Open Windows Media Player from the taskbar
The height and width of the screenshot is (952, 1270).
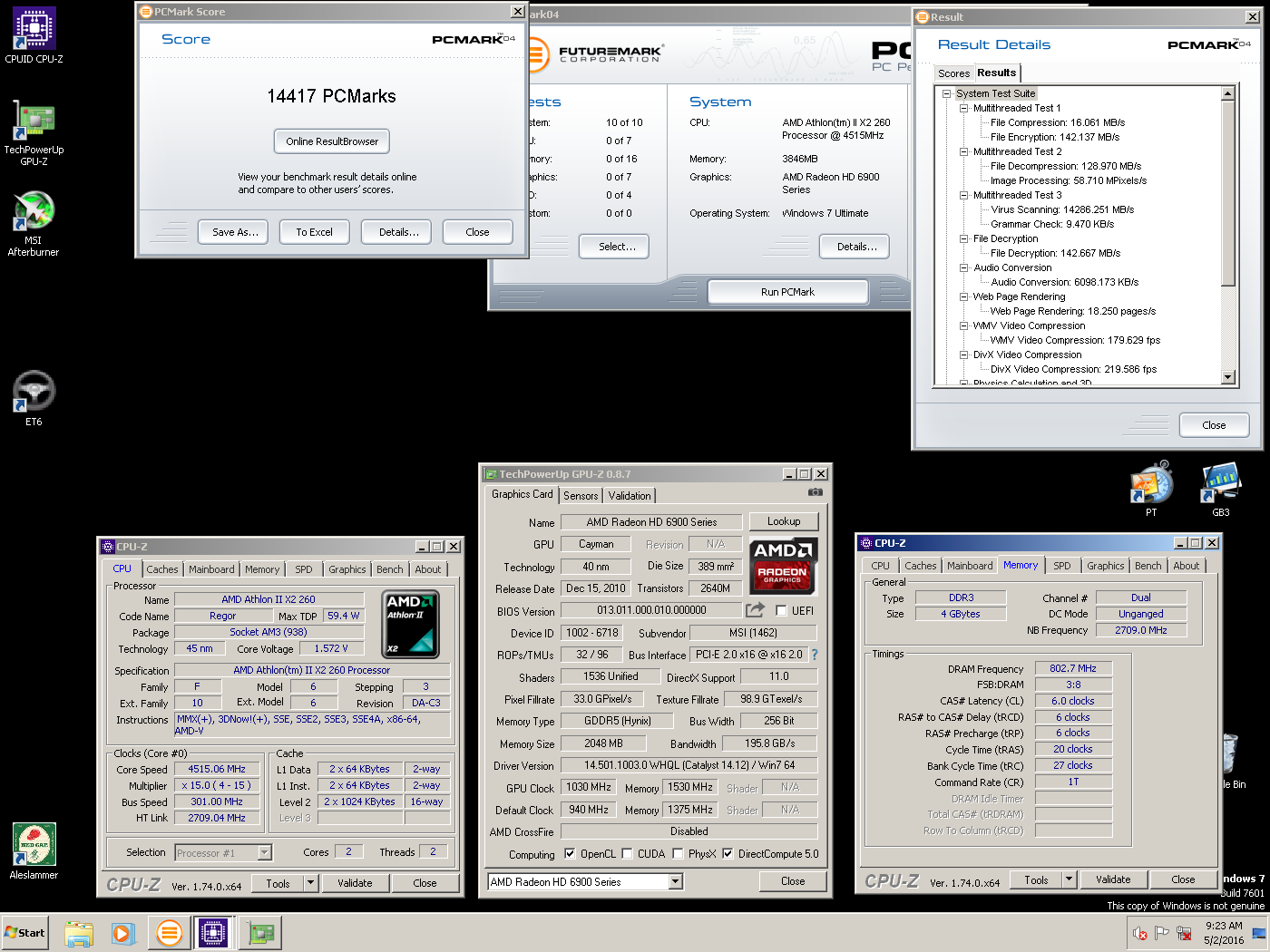123,933
